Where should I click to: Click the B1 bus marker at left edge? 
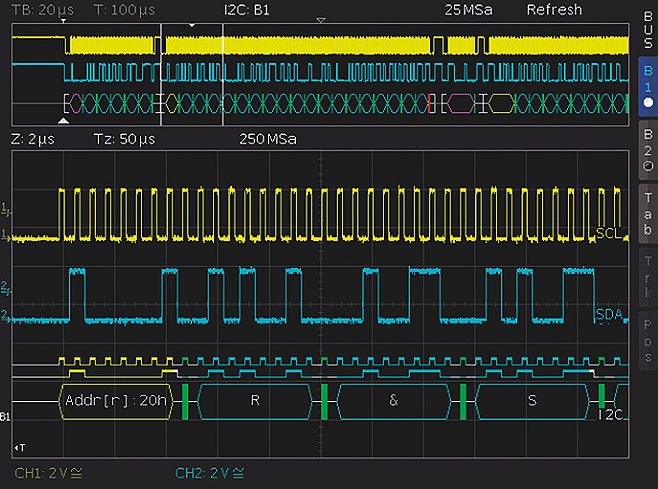[6, 415]
